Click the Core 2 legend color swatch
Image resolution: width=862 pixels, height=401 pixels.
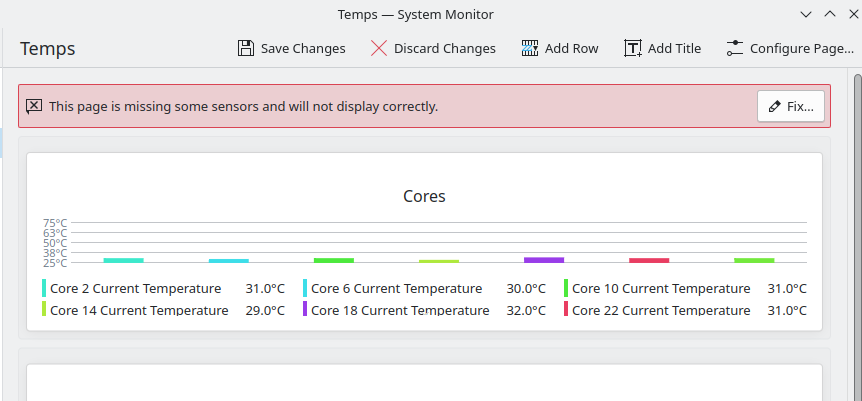point(44,288)
